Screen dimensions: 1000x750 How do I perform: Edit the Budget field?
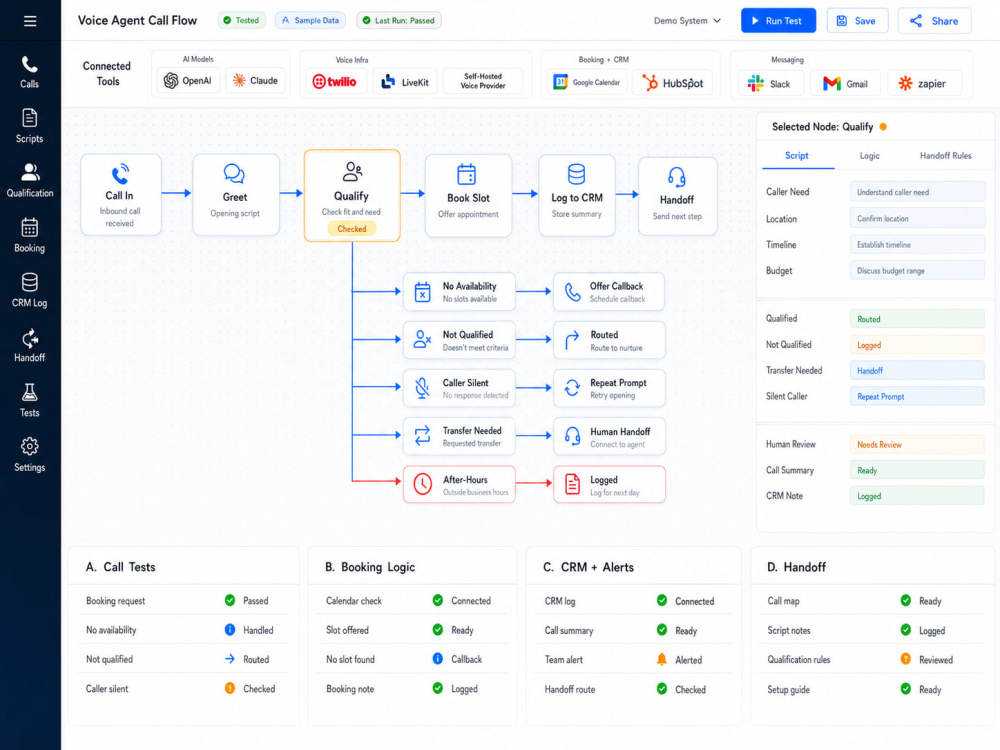[917, 270]
